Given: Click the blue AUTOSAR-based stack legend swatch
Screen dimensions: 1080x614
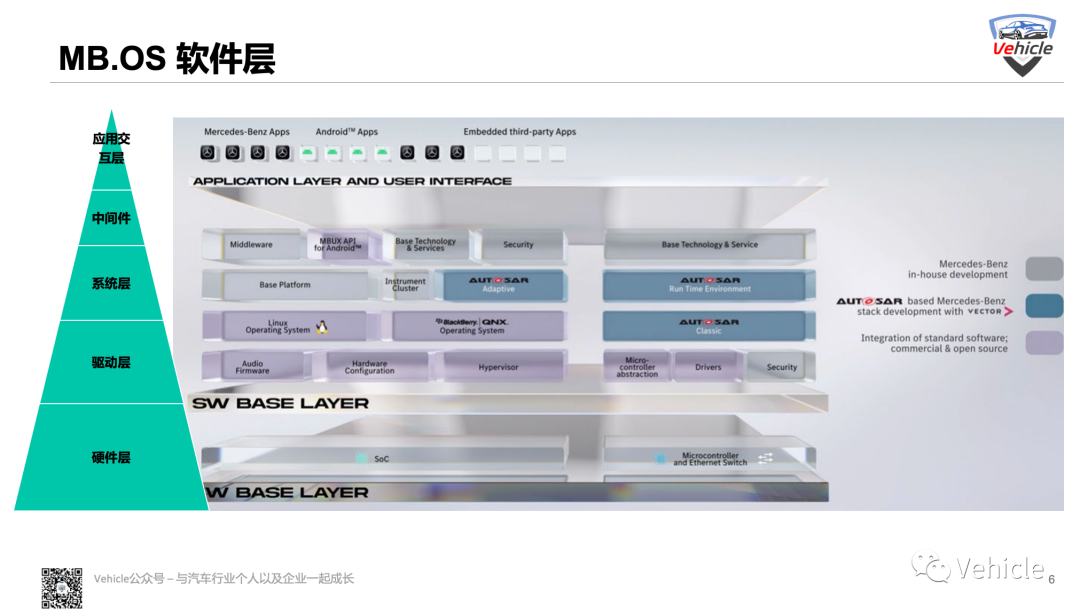Looking at the screenshot, I should (1043, 306).
